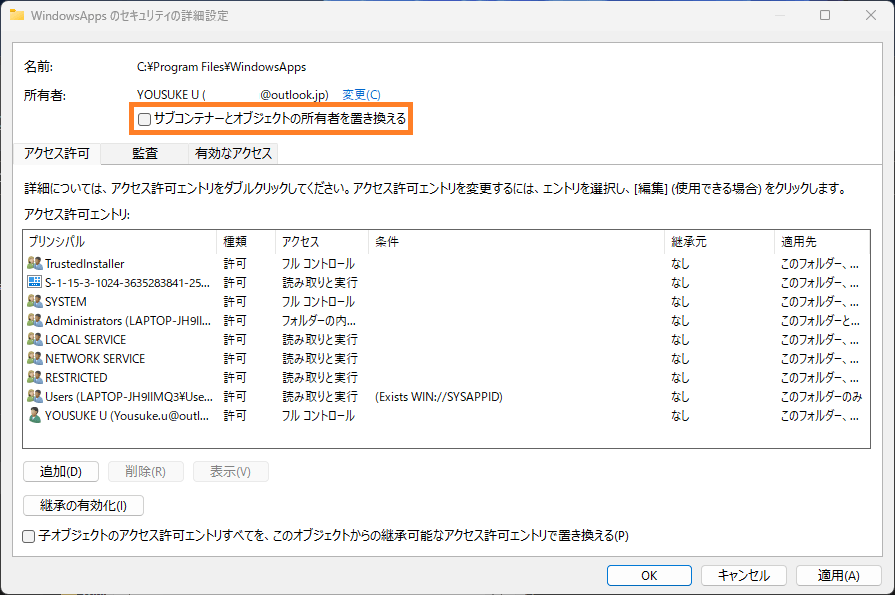895x595 pixels.
Task: Click the Administrators row group icon
Action: coord(35,320)
